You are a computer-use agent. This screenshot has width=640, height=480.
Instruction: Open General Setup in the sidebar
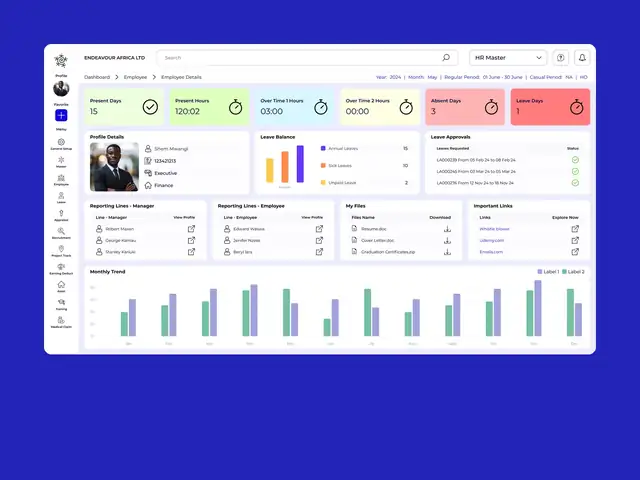[x=61, y=144]
